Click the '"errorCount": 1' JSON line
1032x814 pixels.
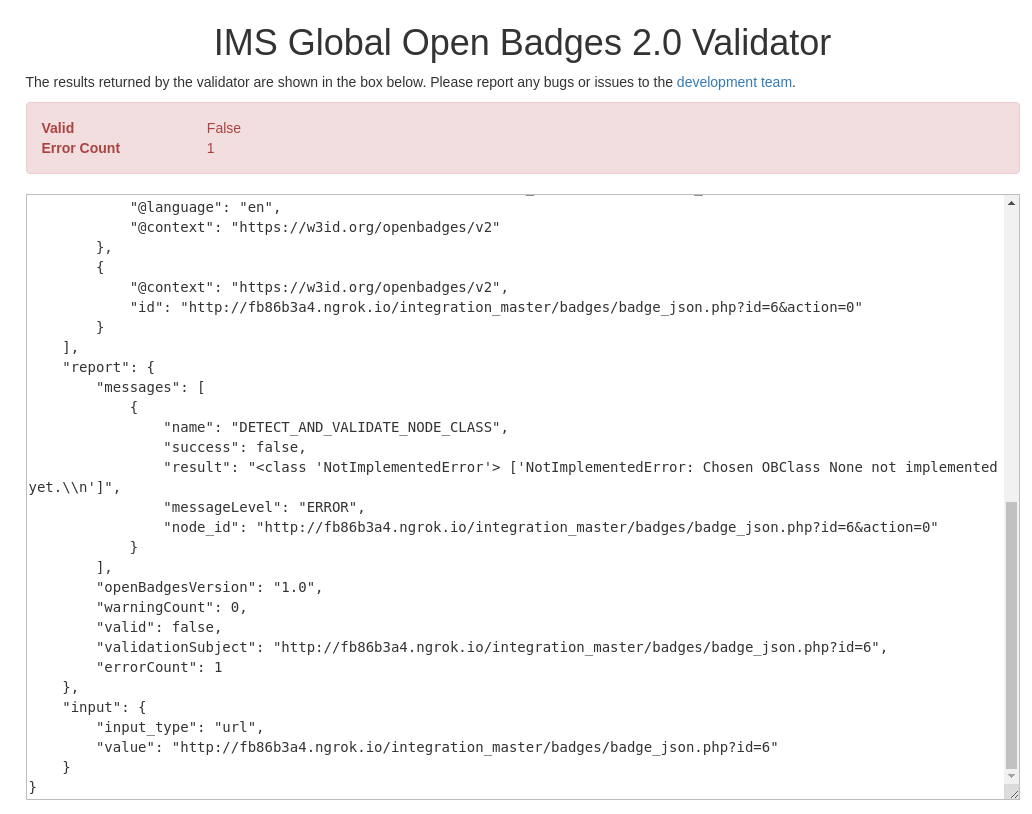[159, 667]
